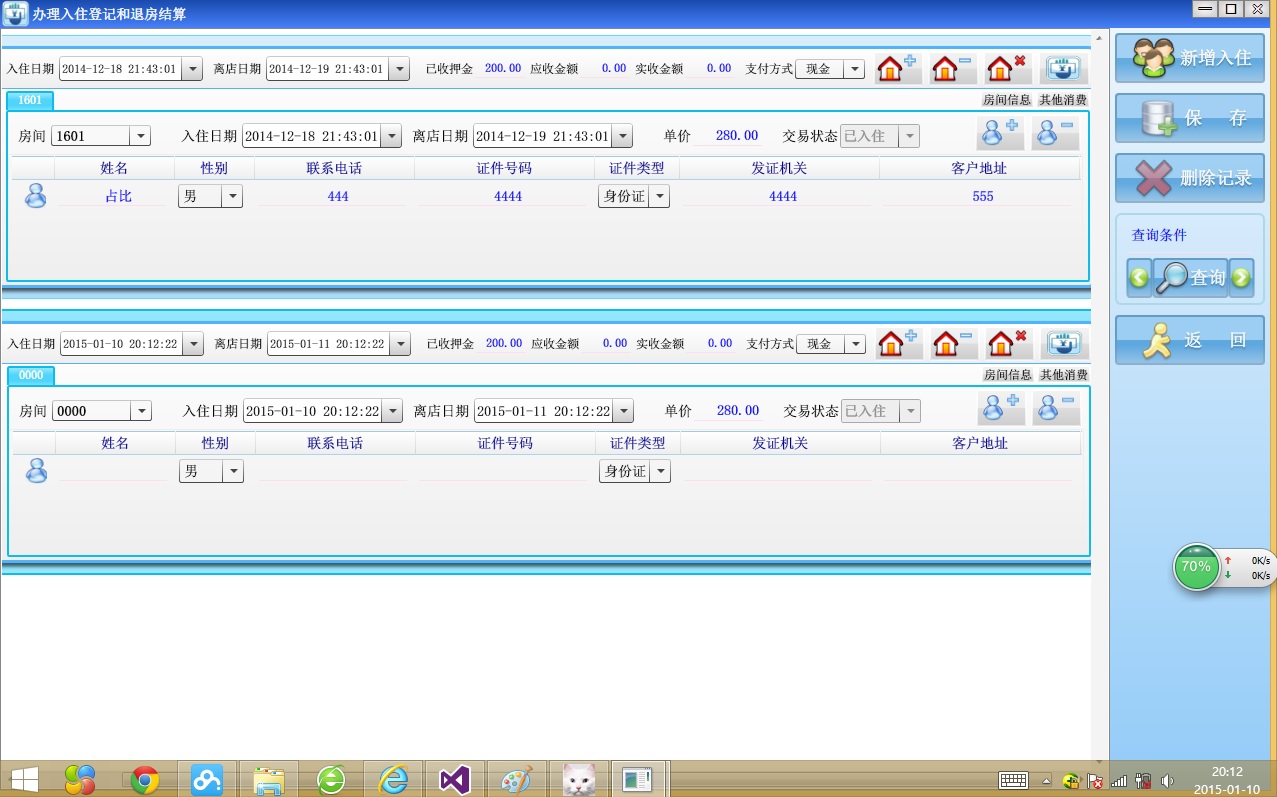Open Chrome from the Windows taskbar
Screen dimensions: 1277x797
click(x=145, y=779)
